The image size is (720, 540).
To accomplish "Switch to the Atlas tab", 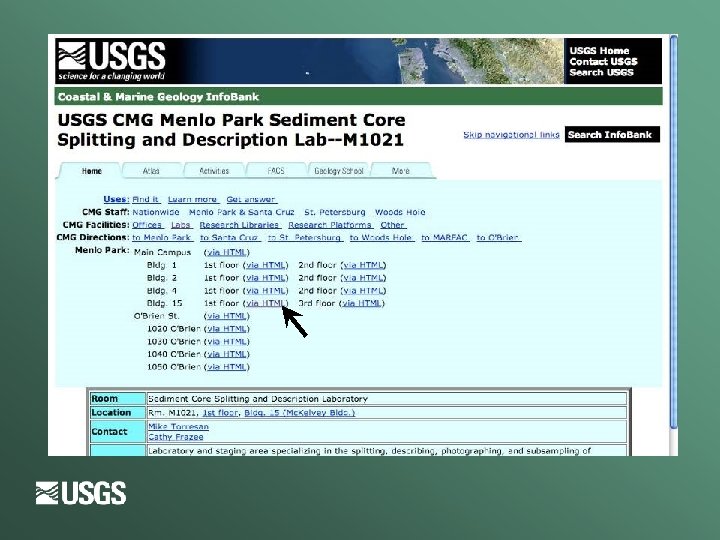I will coord(151,171).
